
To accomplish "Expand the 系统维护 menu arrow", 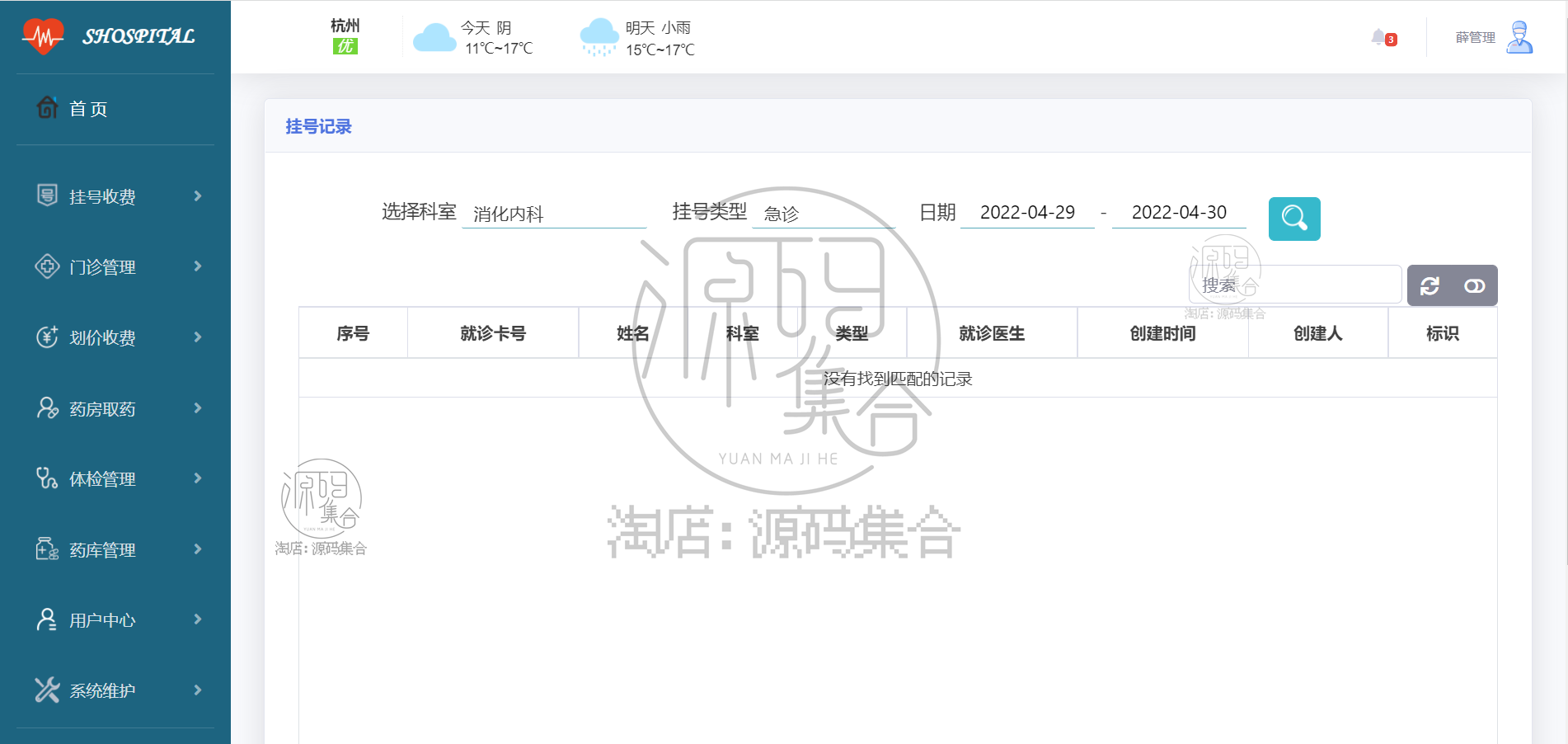I will [198, 690].
